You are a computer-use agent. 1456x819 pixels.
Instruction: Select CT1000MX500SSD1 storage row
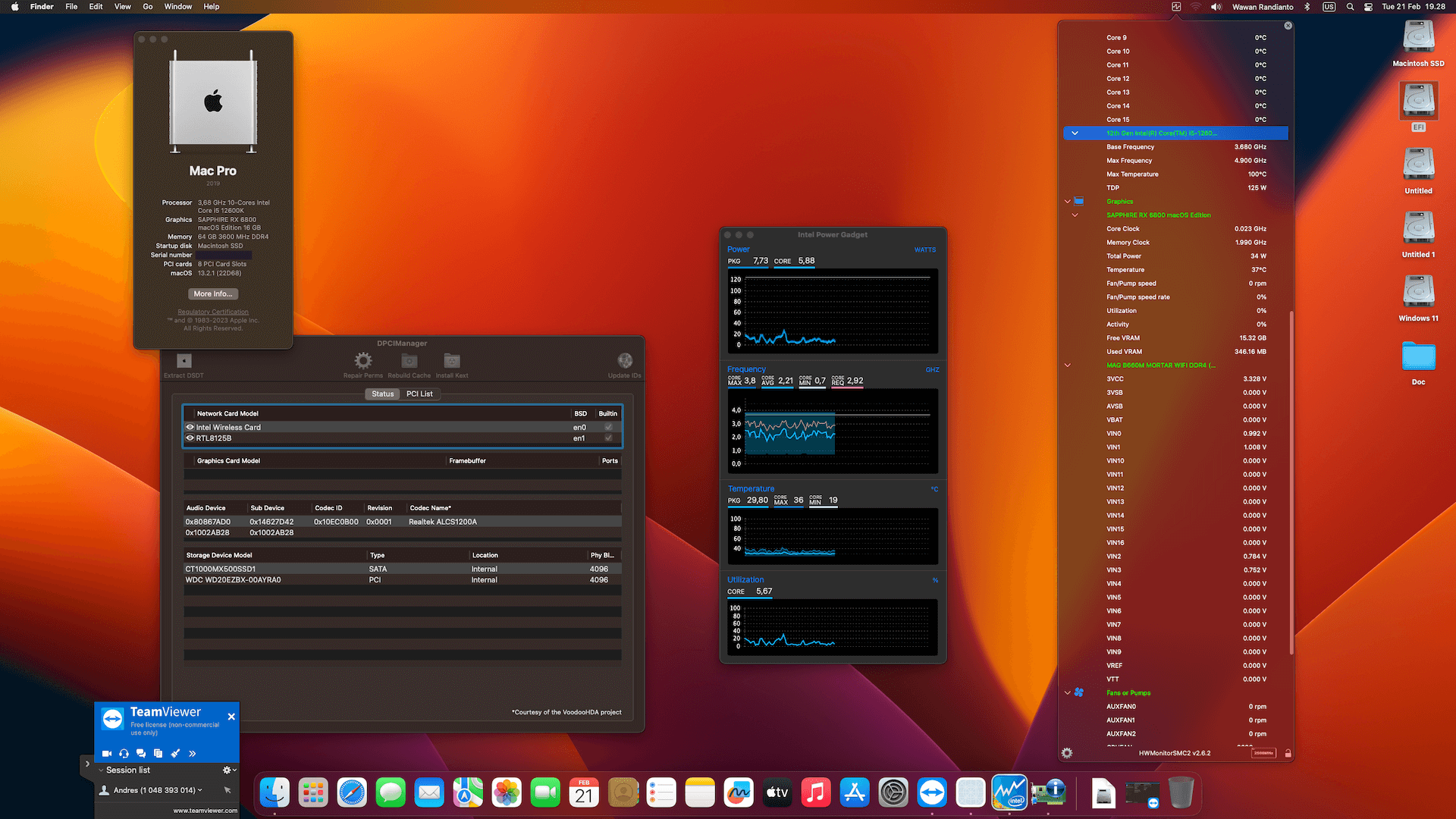(403, 569)
